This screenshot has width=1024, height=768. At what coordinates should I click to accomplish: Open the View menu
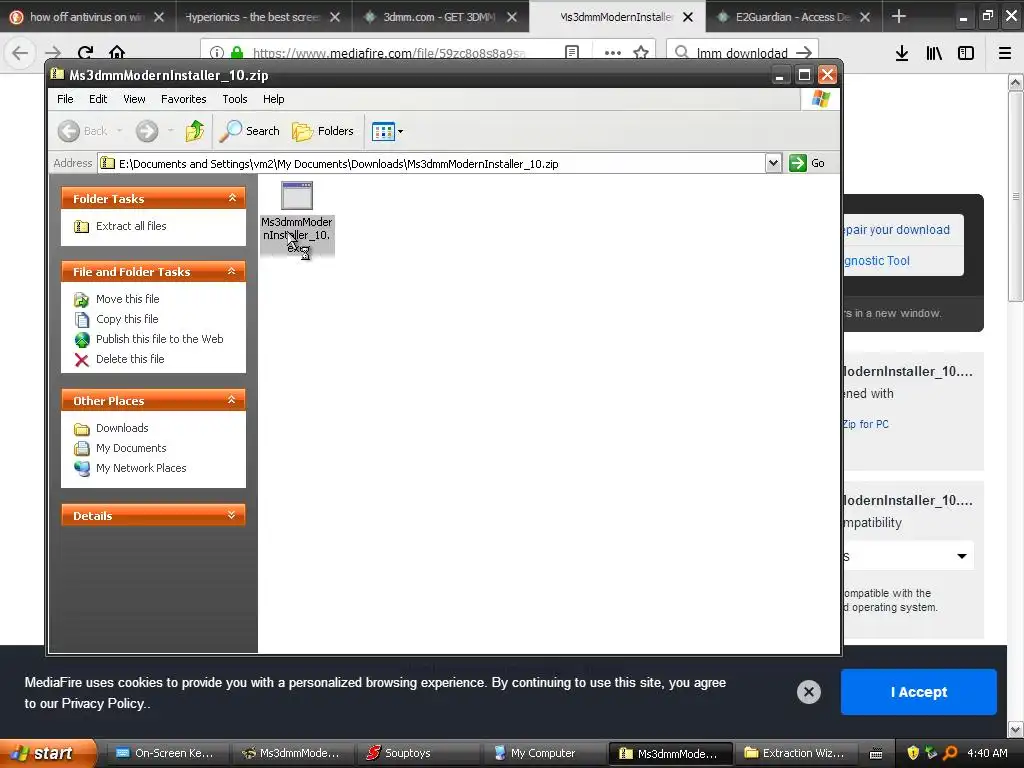(x=135, y=99)
